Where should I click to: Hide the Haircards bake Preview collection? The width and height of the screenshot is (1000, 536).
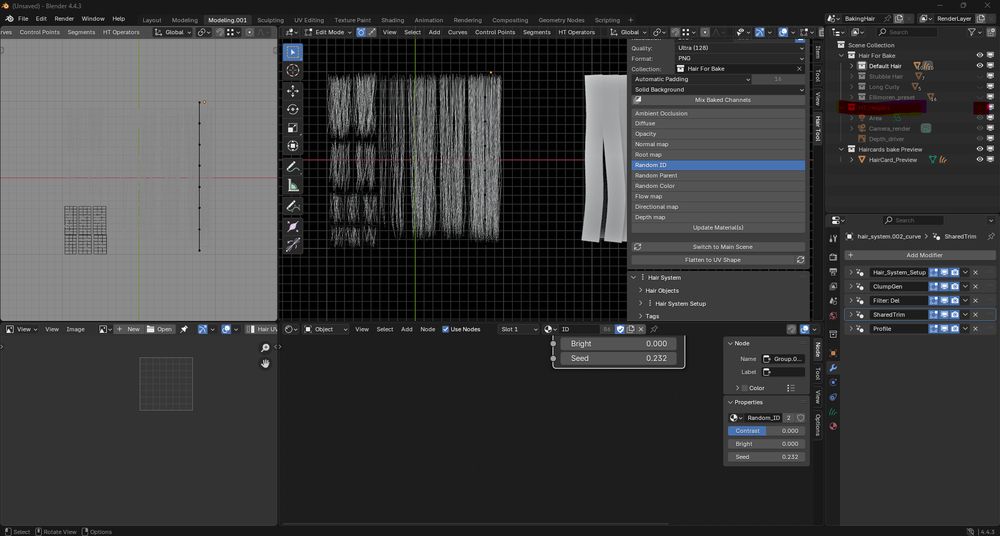pos(980,149)
